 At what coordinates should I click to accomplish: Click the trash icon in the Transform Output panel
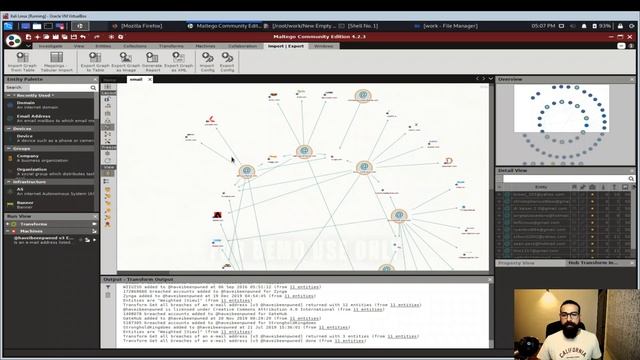click(x=108, y=295)
